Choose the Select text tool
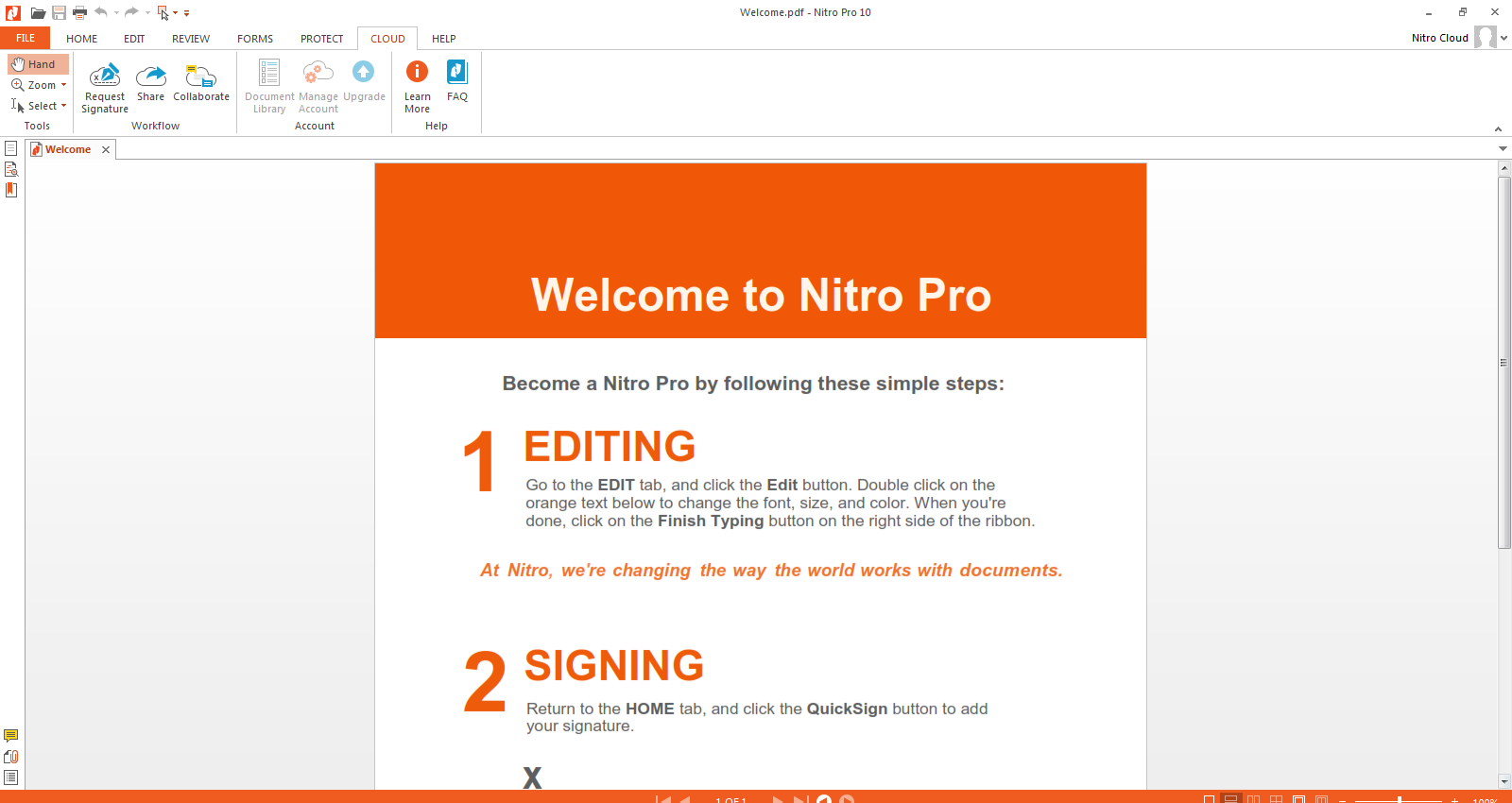1512x803 pixels. 33,106
